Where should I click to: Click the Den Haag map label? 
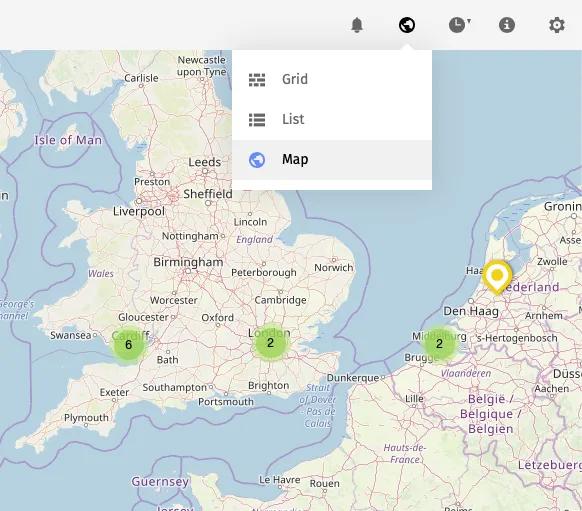(471, 311)
